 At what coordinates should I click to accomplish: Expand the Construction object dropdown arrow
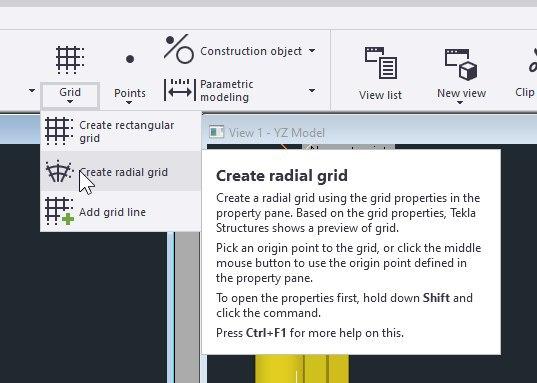312,51
